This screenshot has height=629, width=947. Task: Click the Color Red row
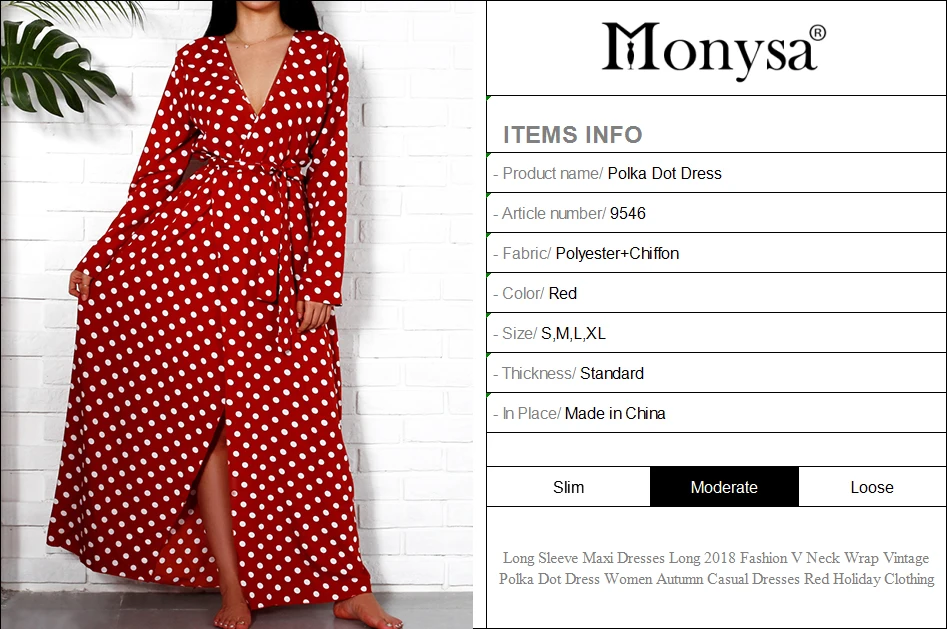(x=716, y=293)
